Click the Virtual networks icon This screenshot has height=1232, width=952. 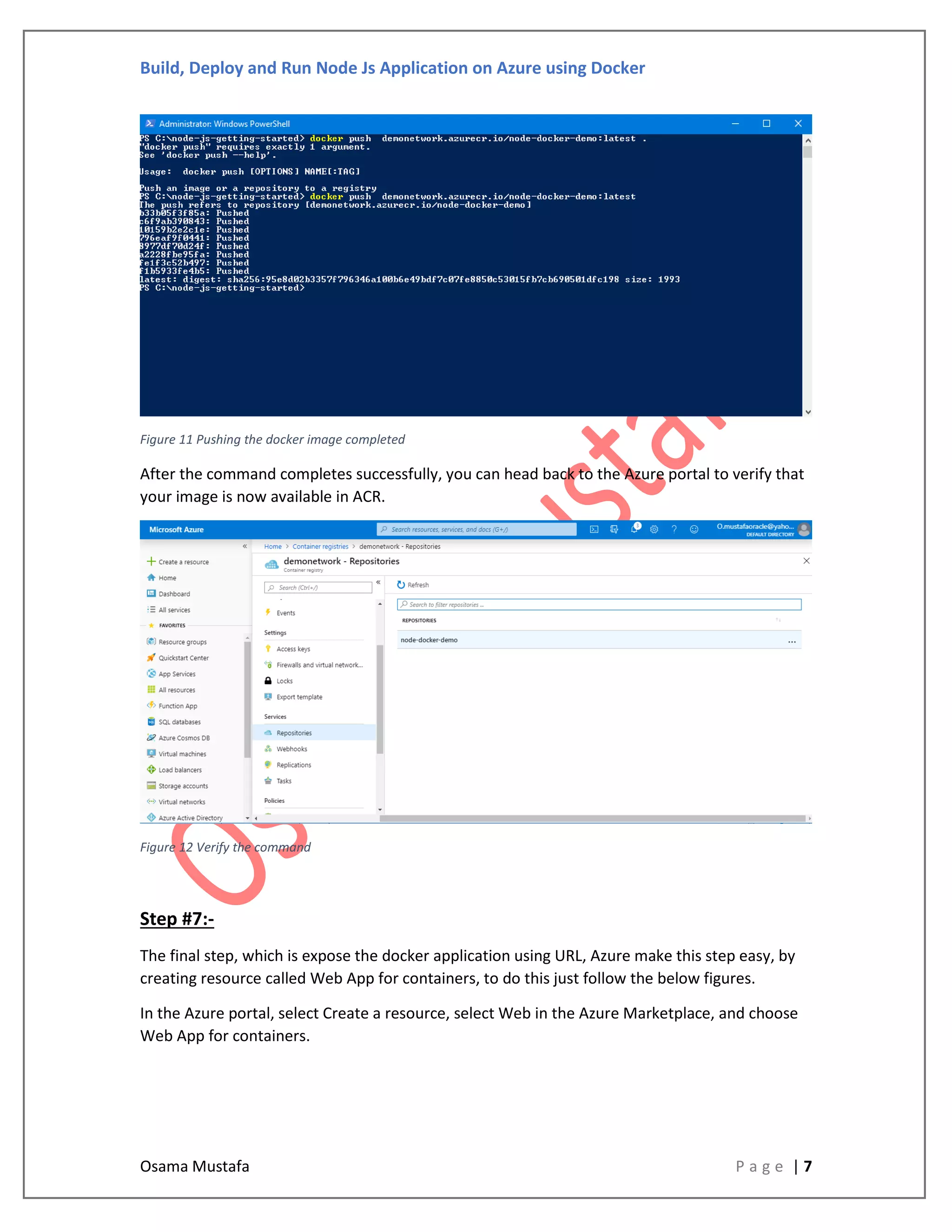[151, 801]
